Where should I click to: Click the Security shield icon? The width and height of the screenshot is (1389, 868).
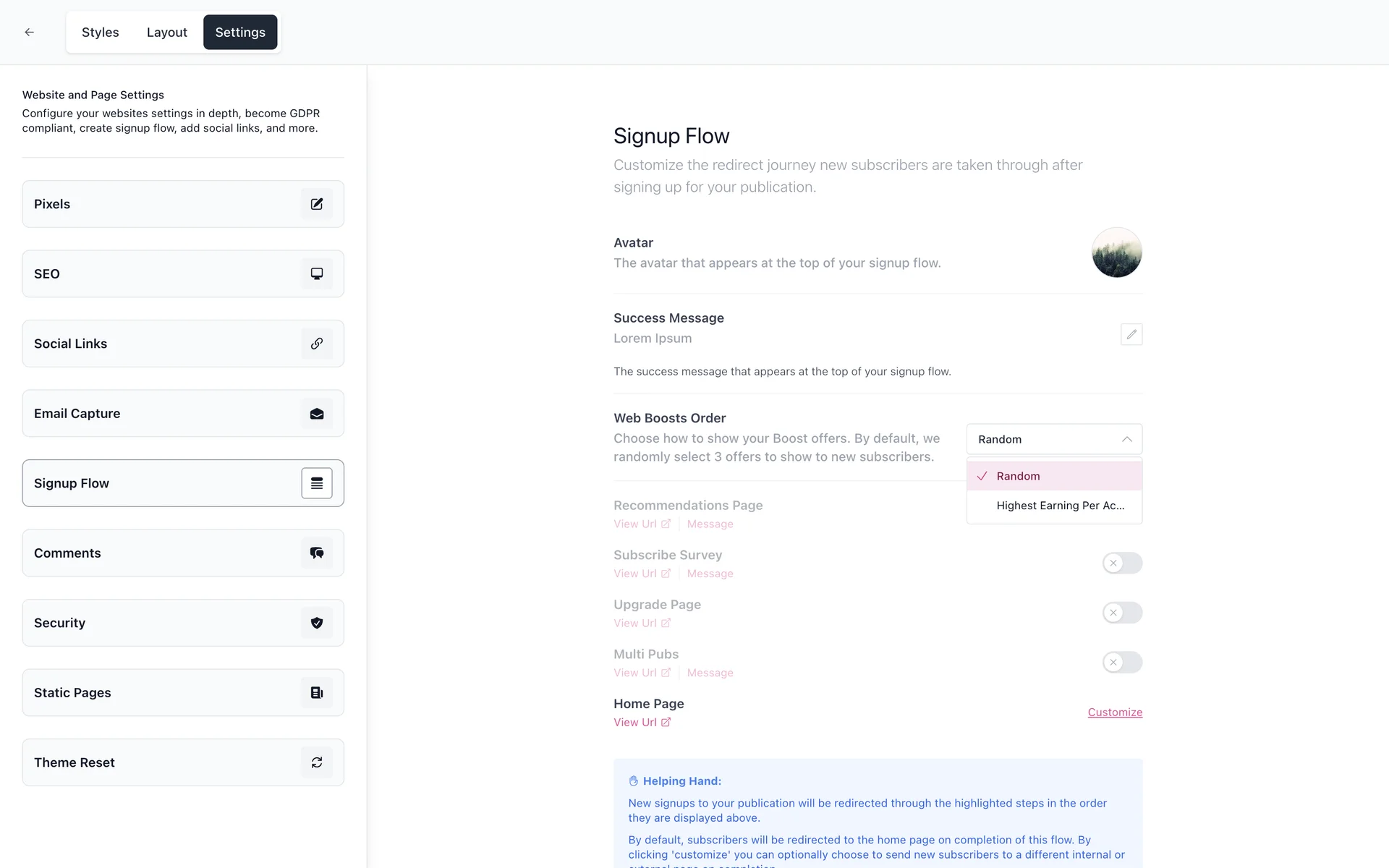coord(317,623)
